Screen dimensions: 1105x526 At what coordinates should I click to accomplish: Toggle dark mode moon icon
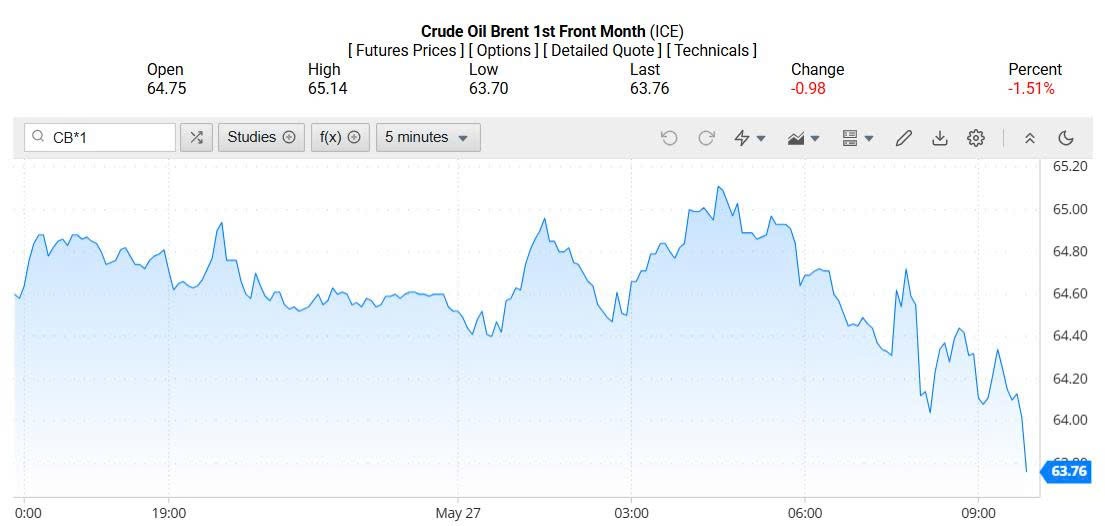click(1066, 138)
